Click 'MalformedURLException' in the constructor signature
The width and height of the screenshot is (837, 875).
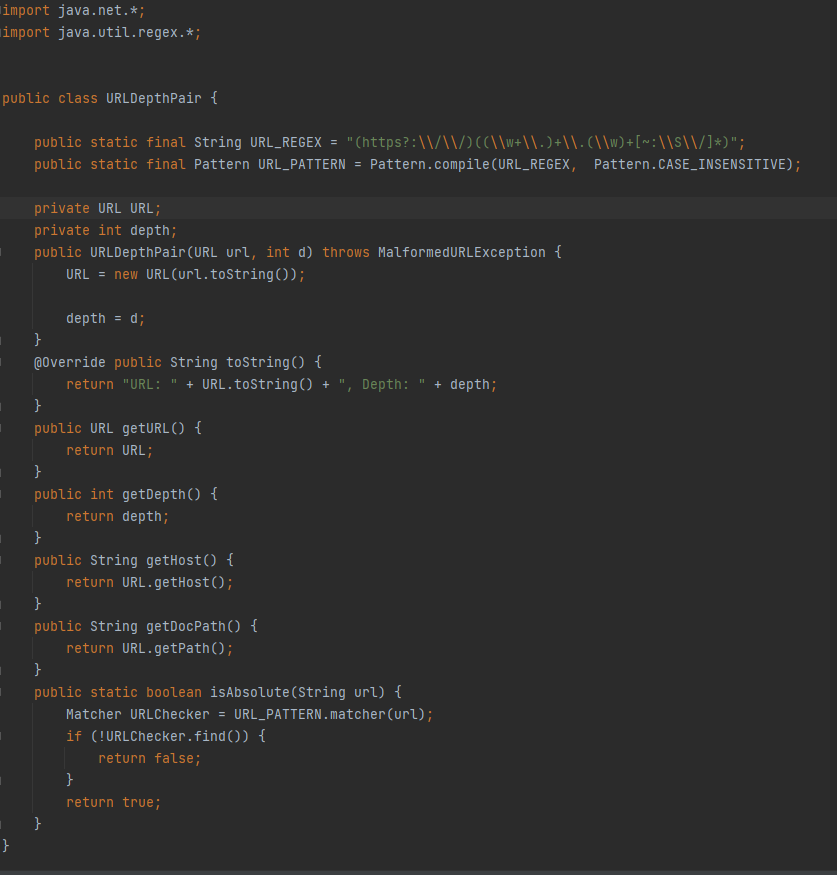(x=461, y=252)
